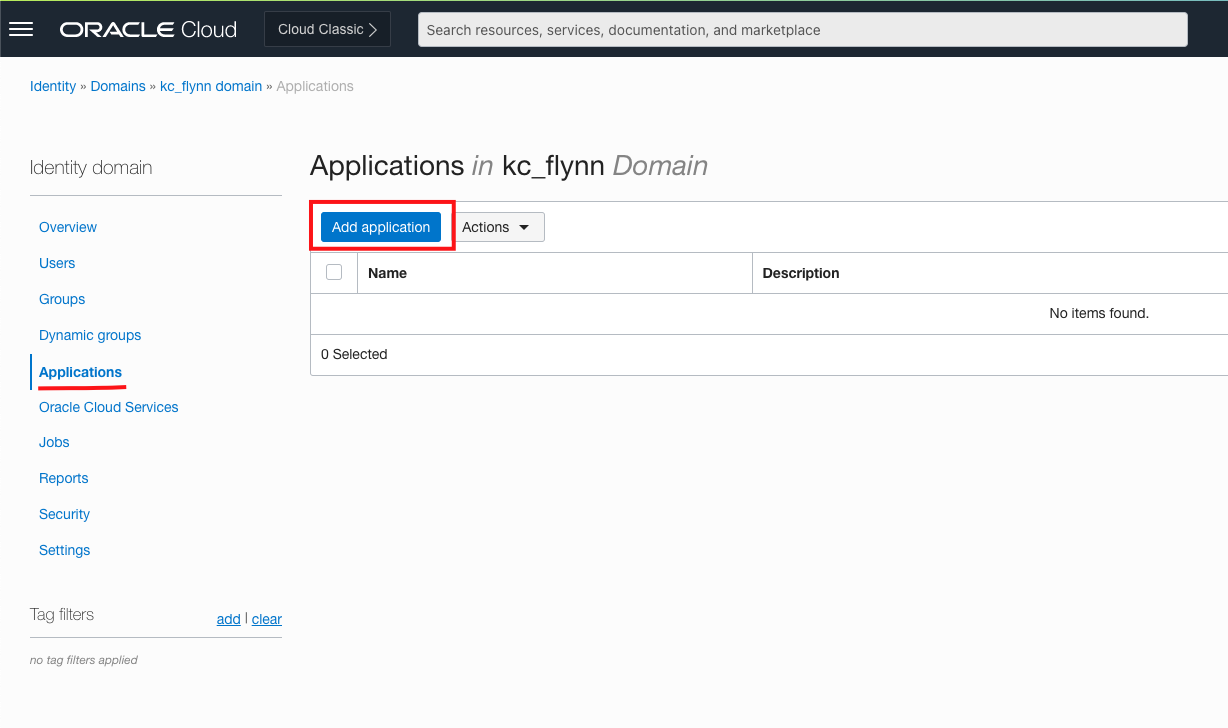1228x728 pixels.
Task: Go to the Security settings
Action: pyautogui.click(x=64, y=514)
